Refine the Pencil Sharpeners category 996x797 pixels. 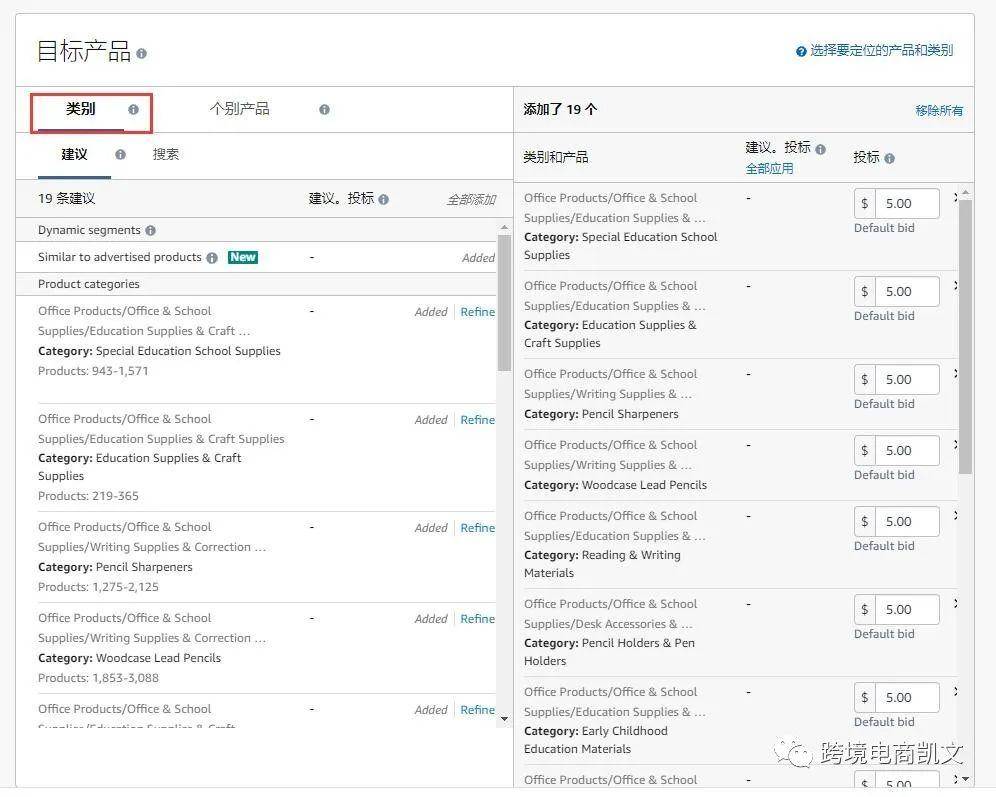coord(477,528)
